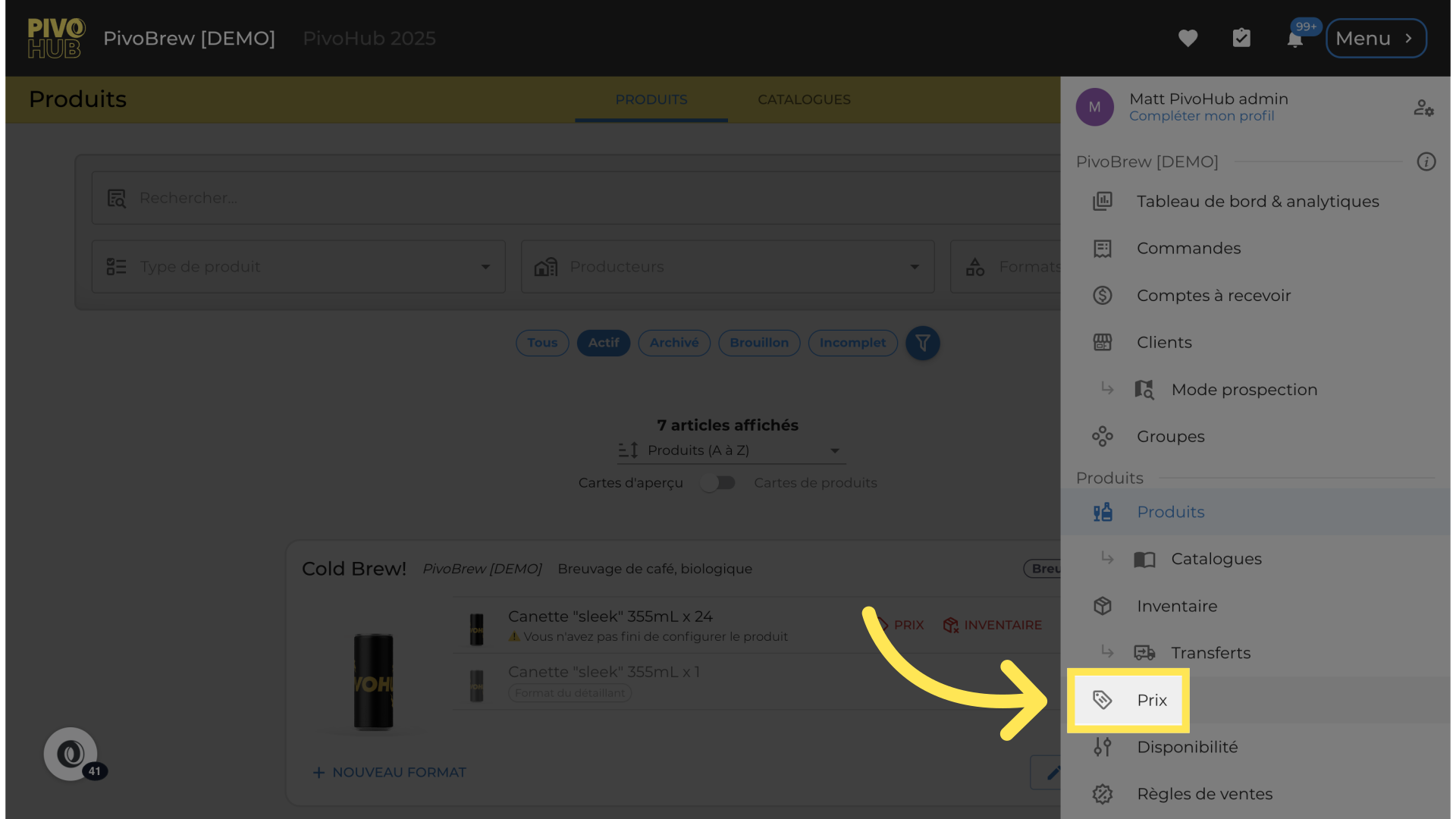Open the Produits (A à Z) sort dropdown
Image resolution: width=1456 pixels, height=819 pixels.
tap(731, 450)
